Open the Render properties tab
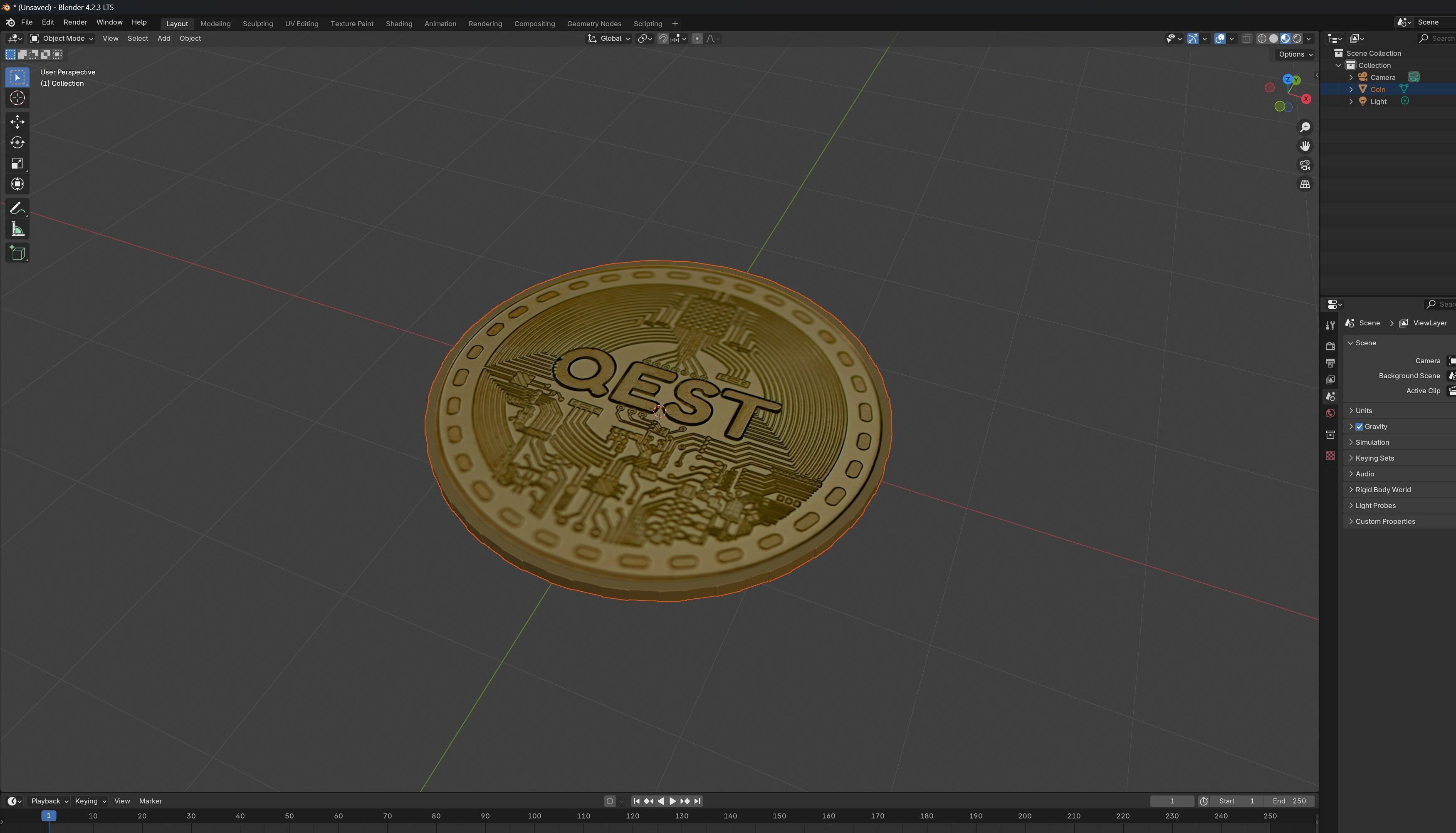Image resolution: width=1456 pixels, height=833 pixels. (x=1330, y=346)
